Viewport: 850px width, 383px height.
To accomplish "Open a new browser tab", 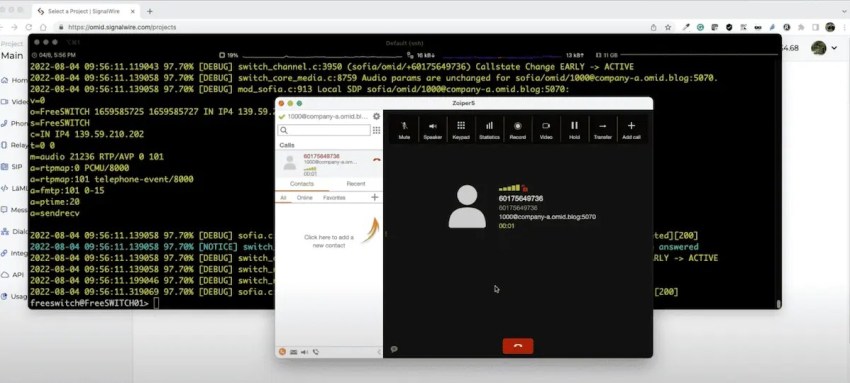I will click(150, 11).
